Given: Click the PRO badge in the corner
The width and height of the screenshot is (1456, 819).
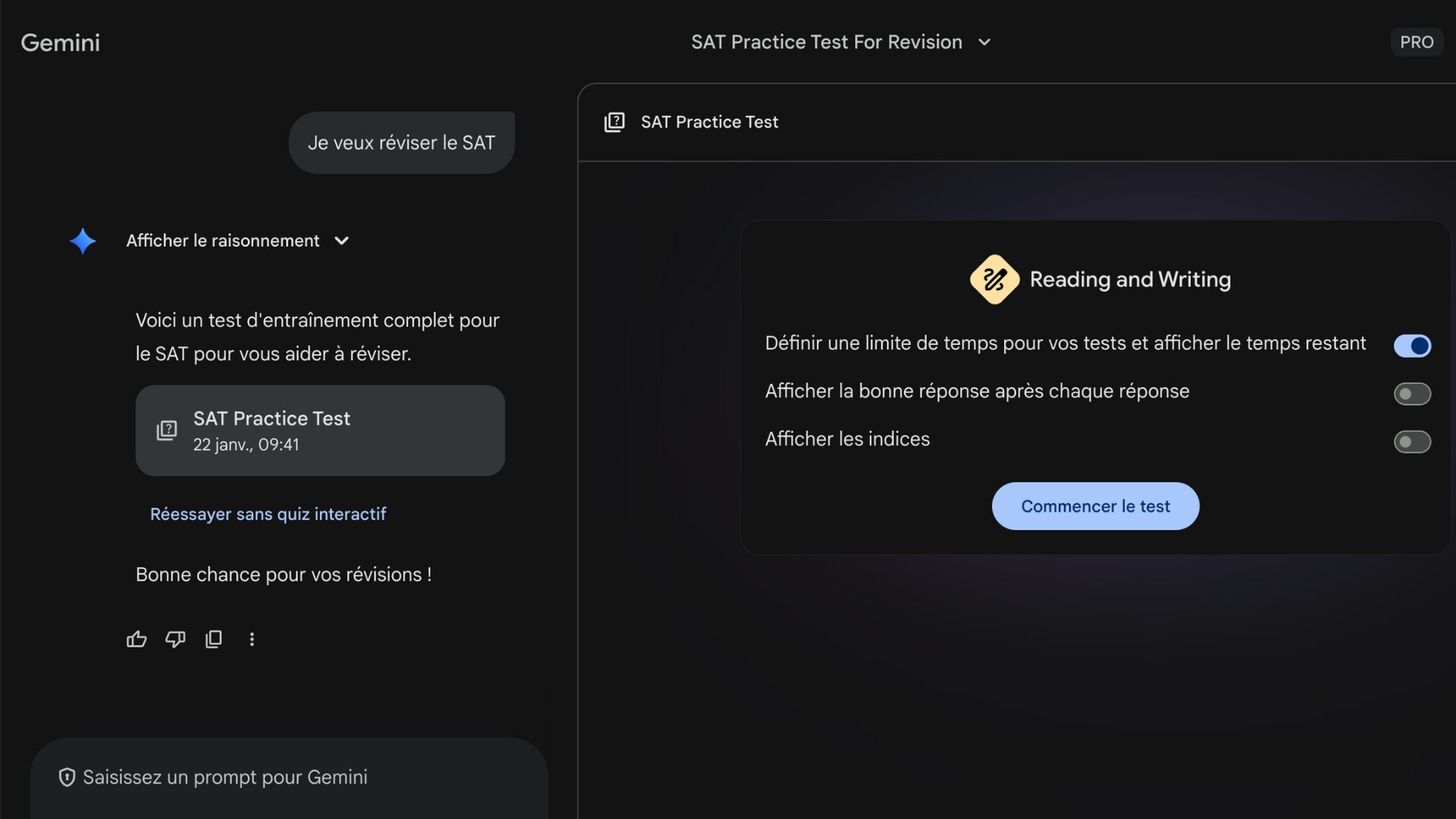Looking at the screenshot, I should point(1416,42).
